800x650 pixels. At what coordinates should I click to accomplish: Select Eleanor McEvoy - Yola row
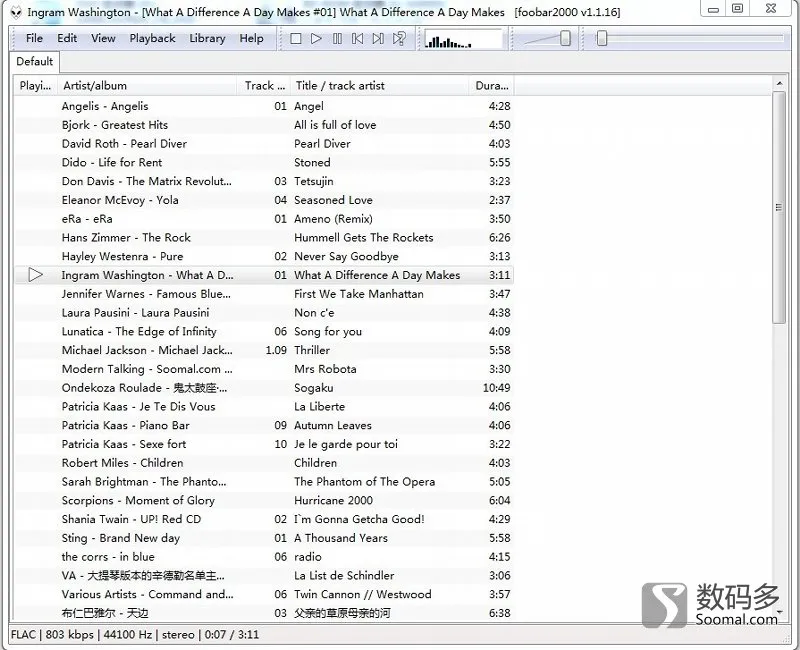(x=264, y=200)
